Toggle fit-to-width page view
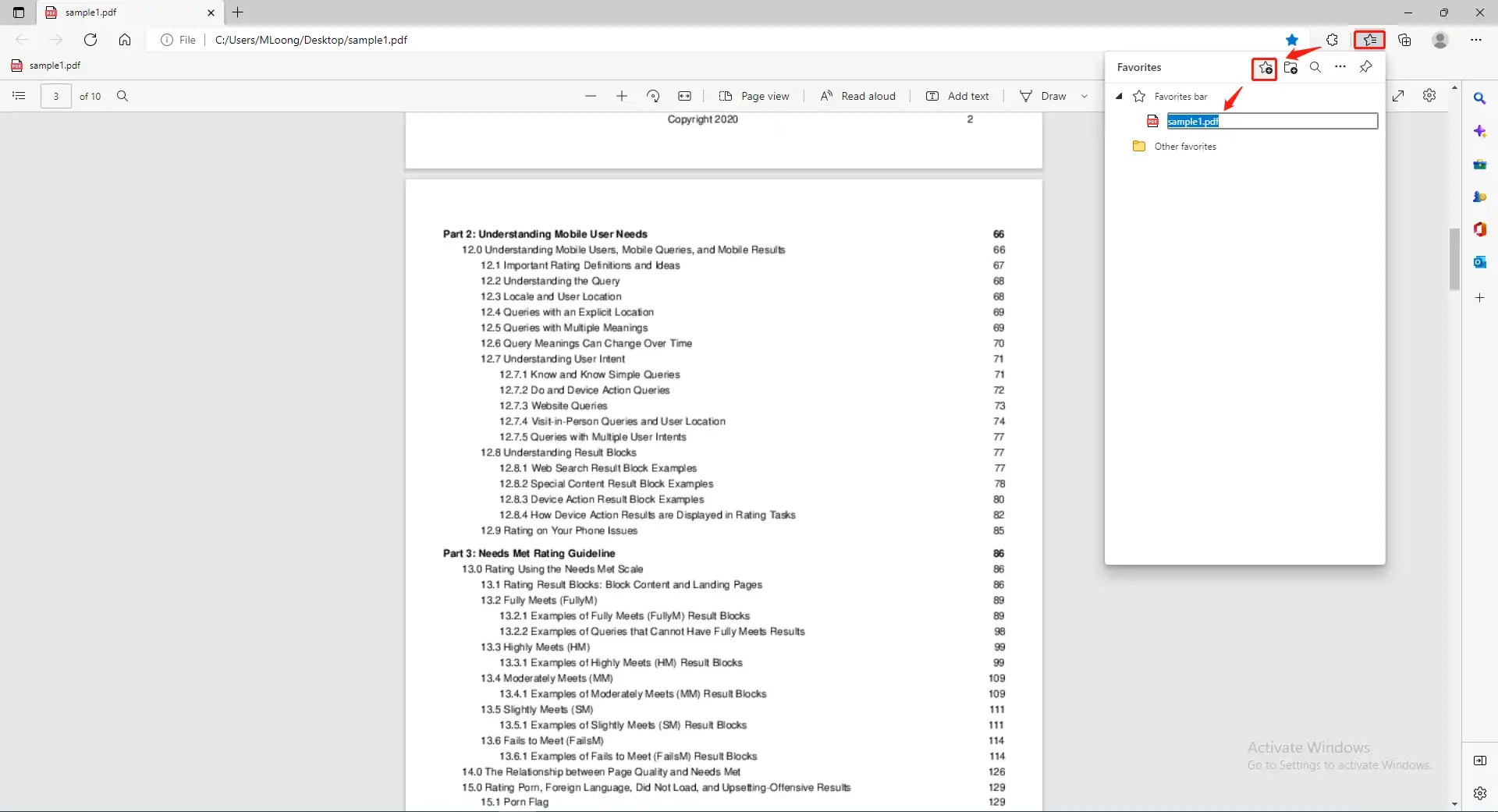The width and height of the screenshot is (1498, 812). (685, 95)
